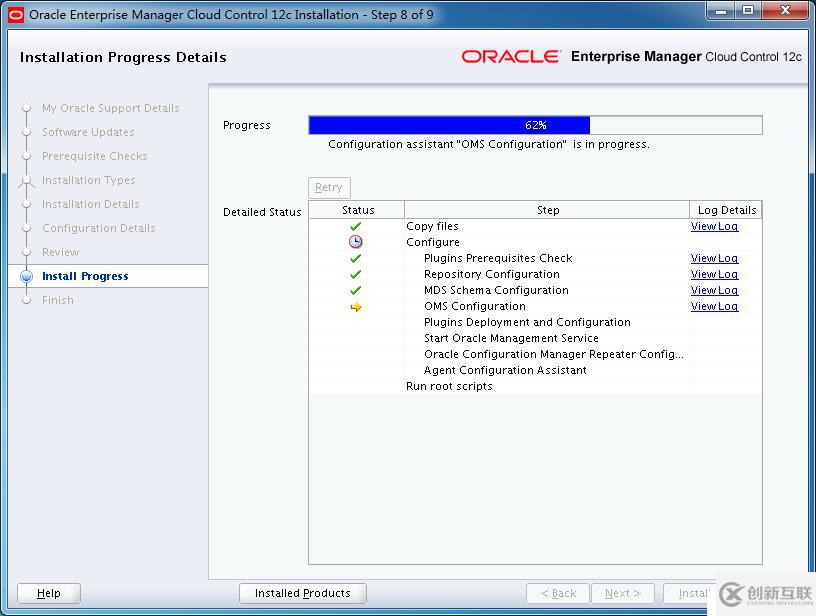Click the clock icon next to Configure step
The height and width of the screenshot is (616, 816).
(x=354, y=242)
